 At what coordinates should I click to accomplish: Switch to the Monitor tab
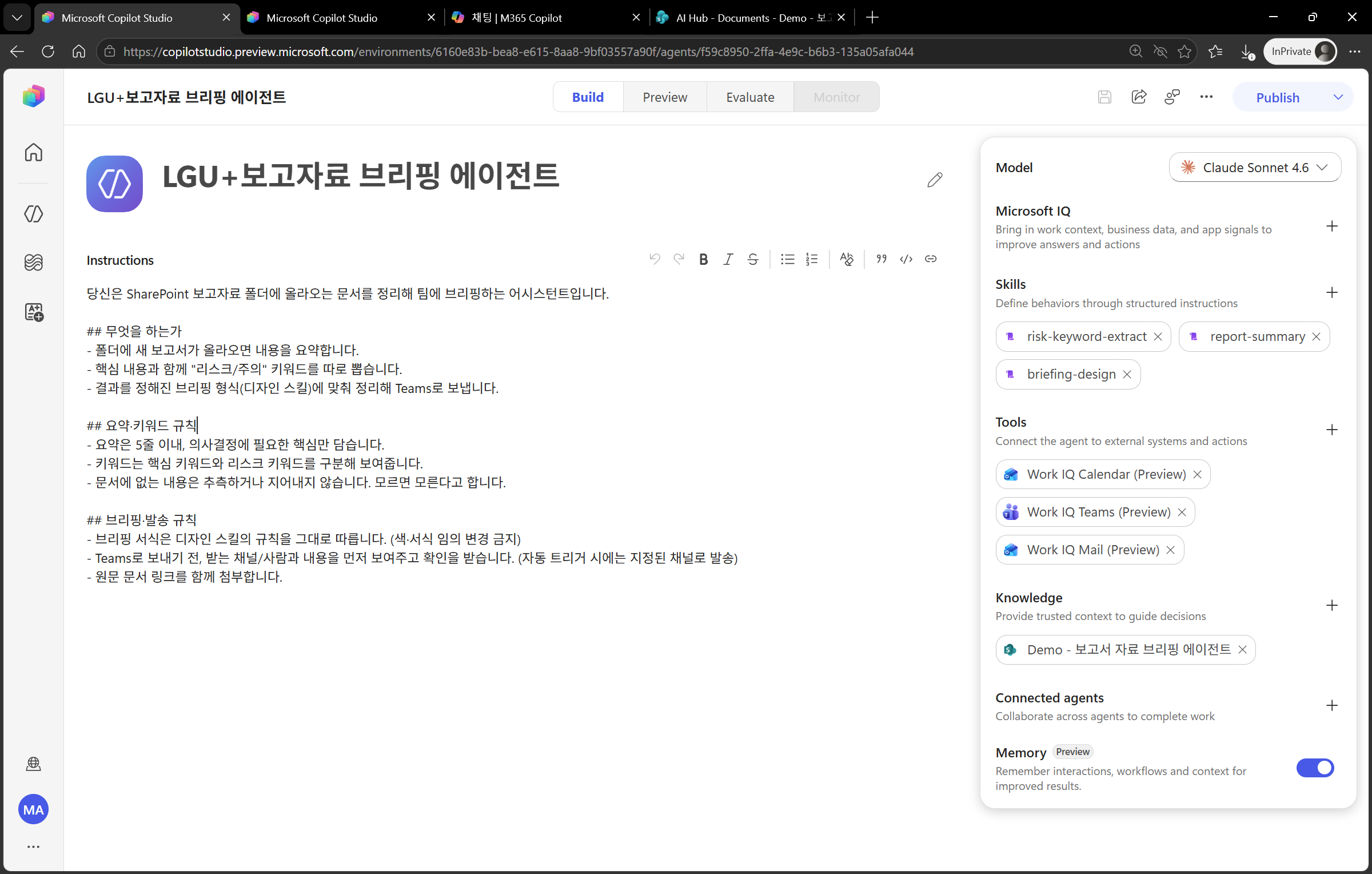[x=836, y=97]
